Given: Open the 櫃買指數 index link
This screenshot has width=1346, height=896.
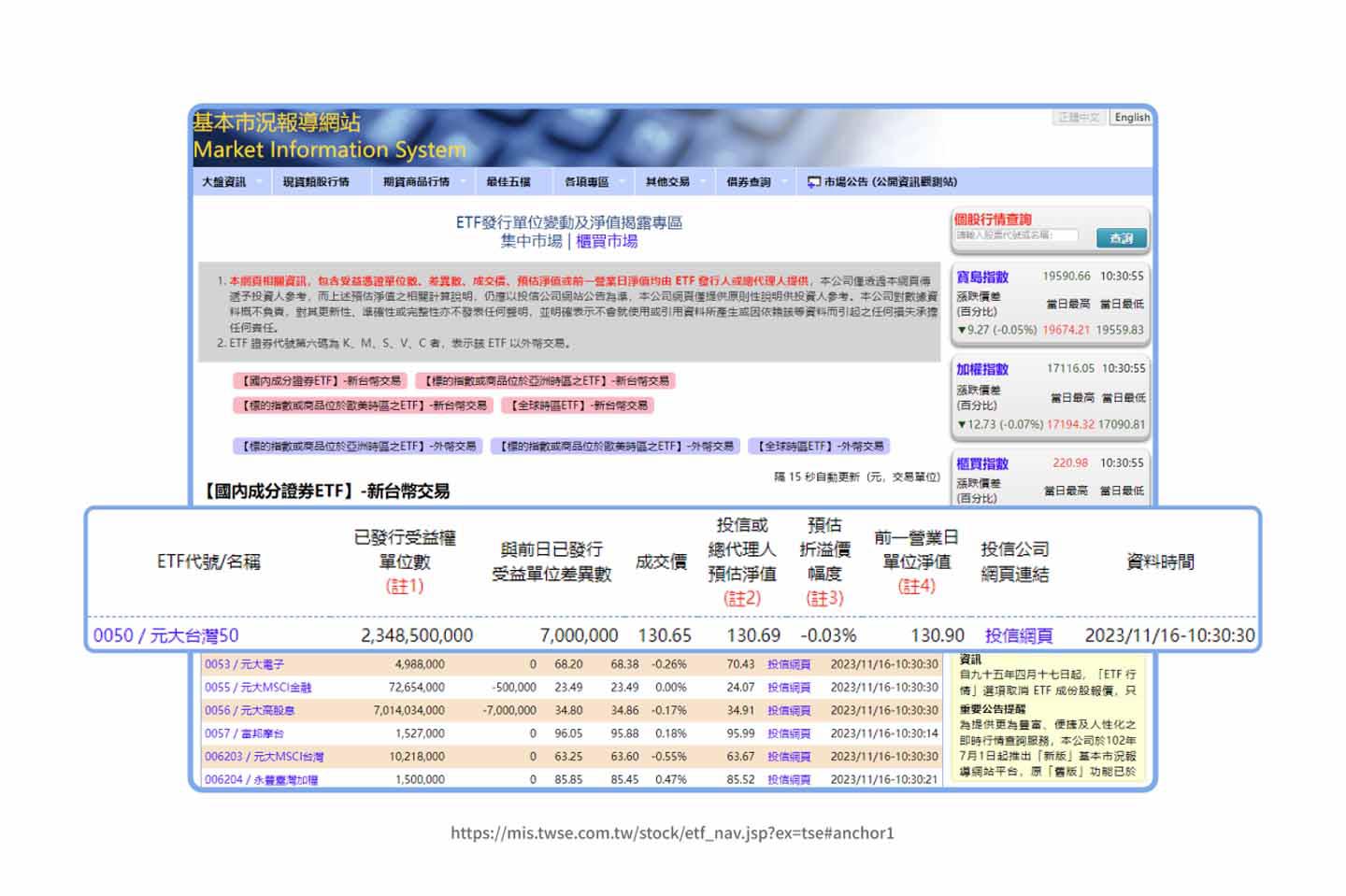Looking at the screenshot, I should click(981, 463).
